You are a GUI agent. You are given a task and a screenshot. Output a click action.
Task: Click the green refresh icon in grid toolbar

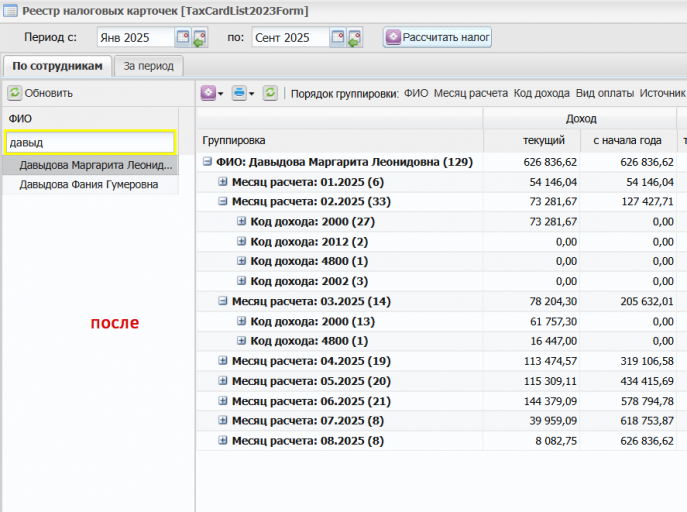(x=270, y=93)
